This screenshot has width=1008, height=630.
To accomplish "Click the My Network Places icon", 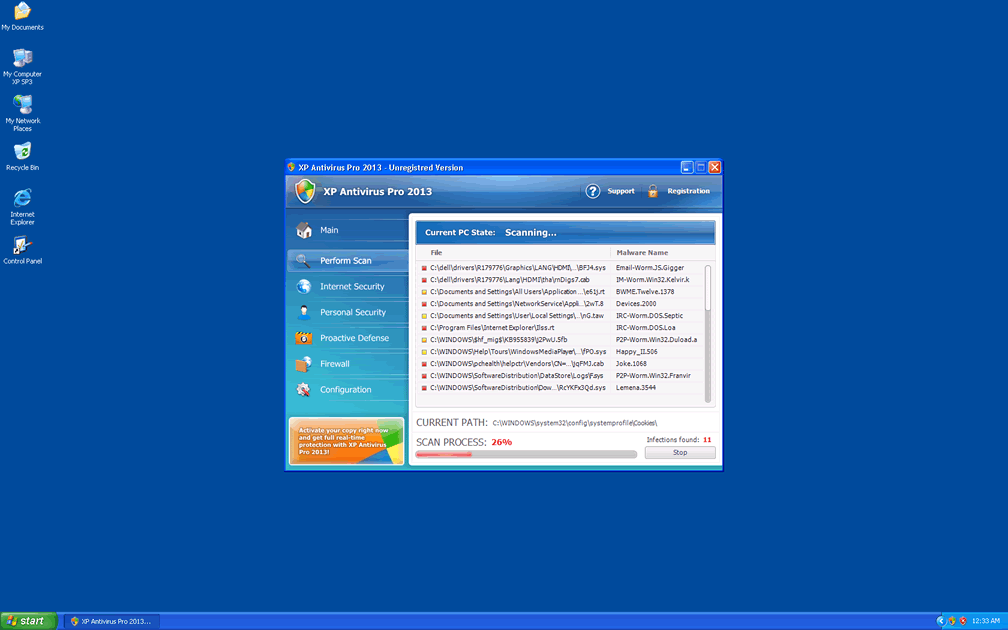I will coord(22,105).
